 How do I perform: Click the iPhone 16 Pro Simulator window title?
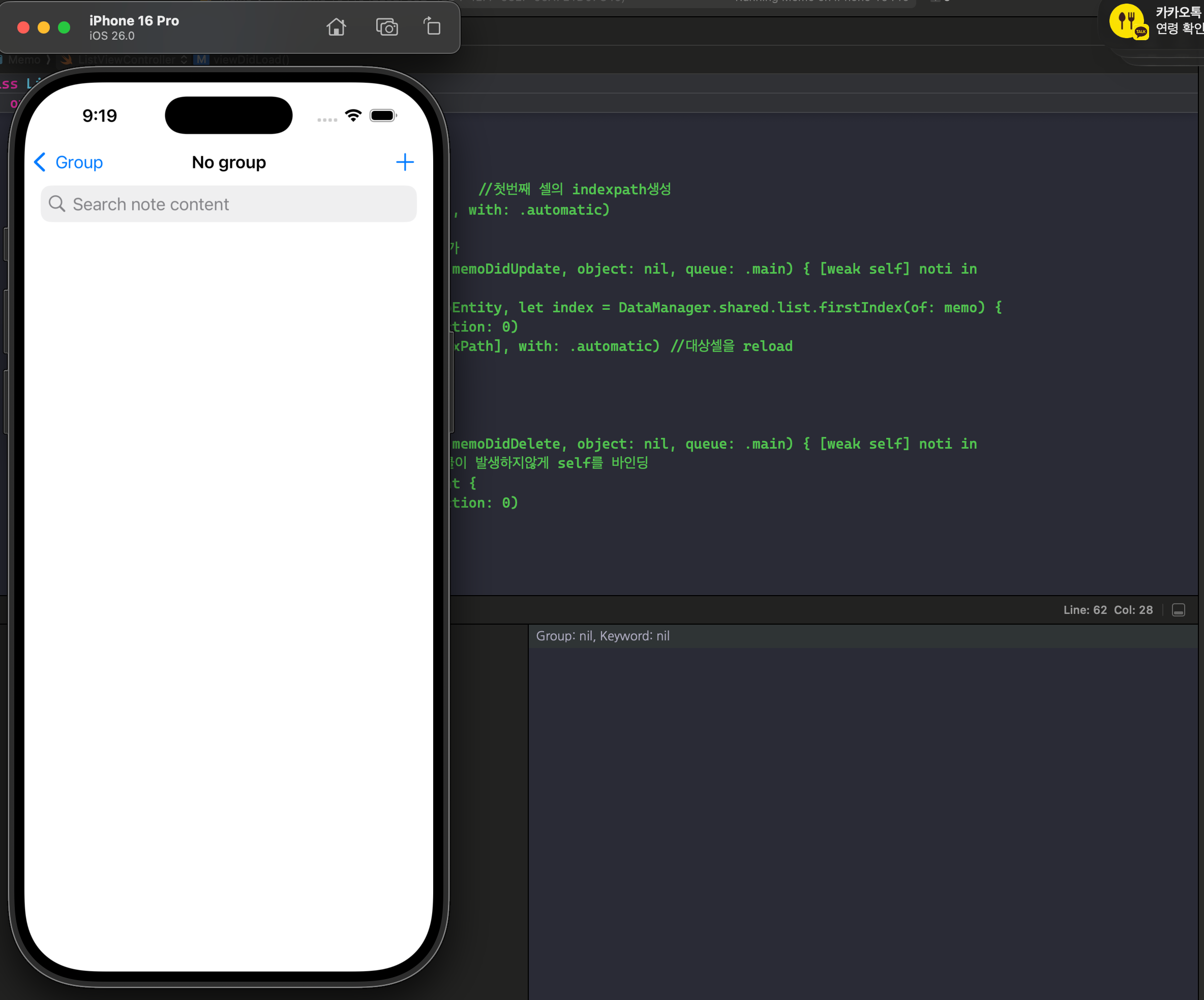click(x=134, y=21)
